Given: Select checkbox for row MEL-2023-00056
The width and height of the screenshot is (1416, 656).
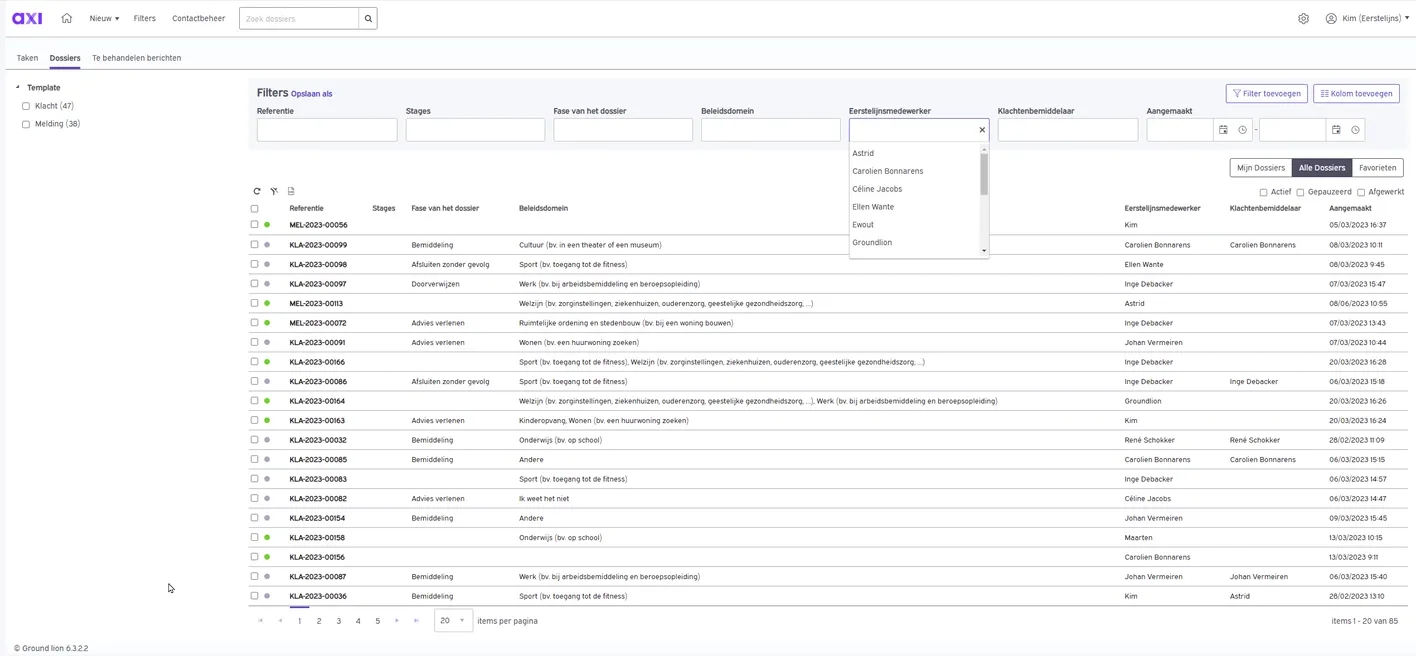Looking at the screenshot, I should click(x=254, y=225).
